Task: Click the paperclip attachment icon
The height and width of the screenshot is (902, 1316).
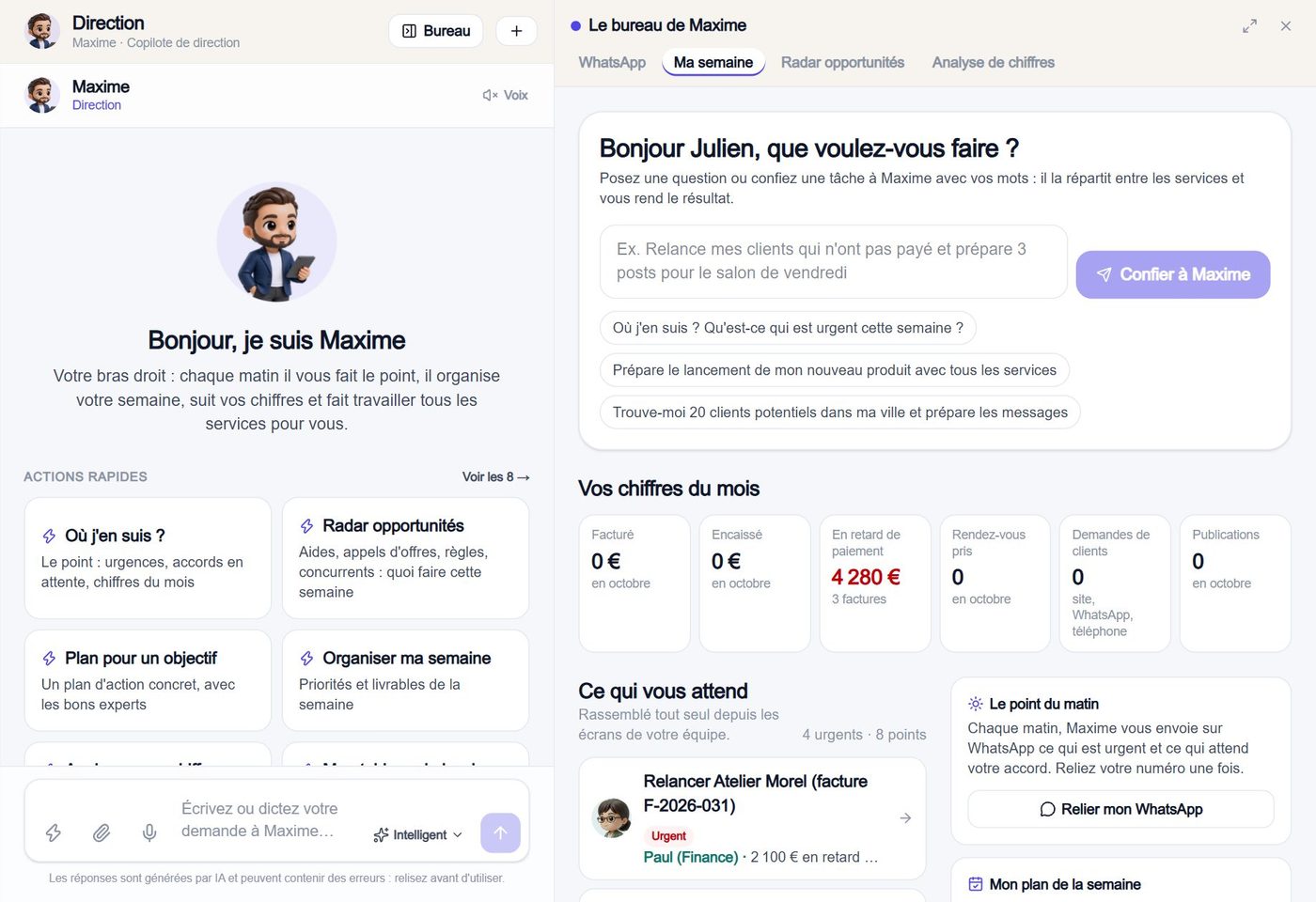Action: pyautogui.click(x=102, y=832)
